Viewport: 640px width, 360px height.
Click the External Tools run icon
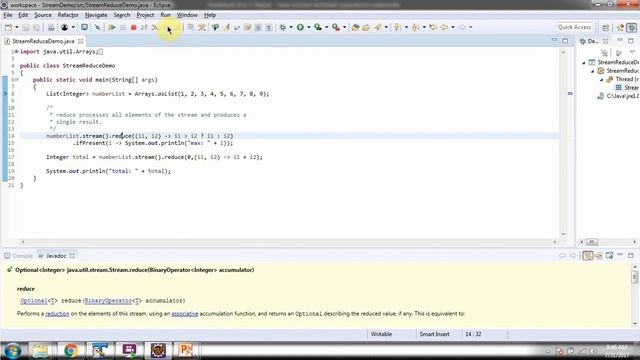pyautogui.click(x=336, y=27)
